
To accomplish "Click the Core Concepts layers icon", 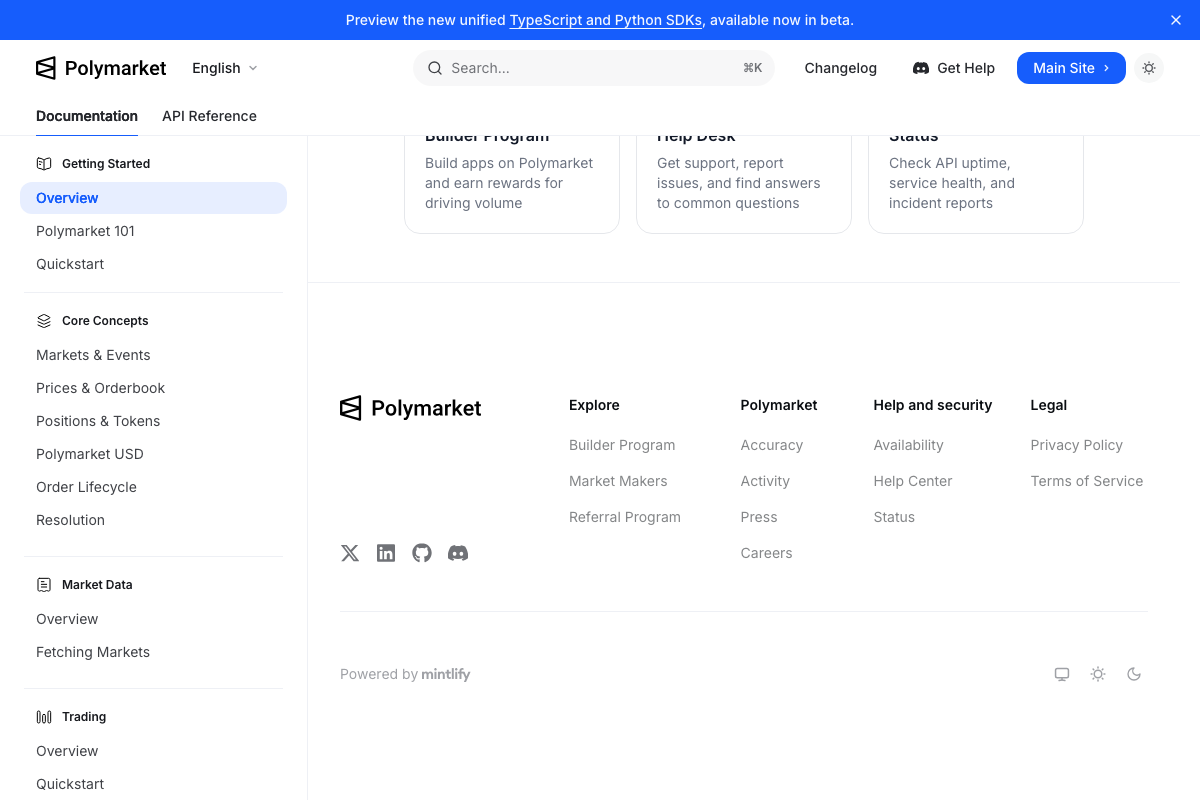I will [44, 321].
